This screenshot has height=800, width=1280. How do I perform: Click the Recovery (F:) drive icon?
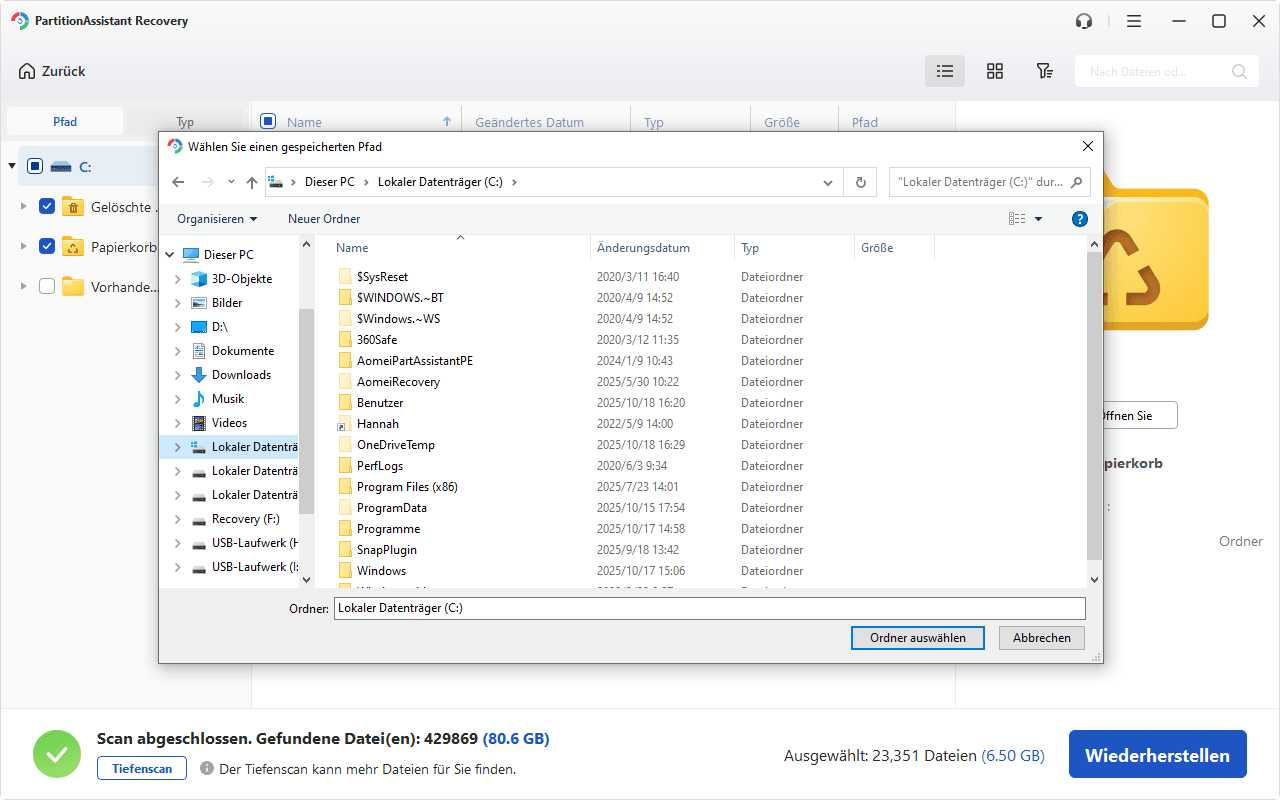199,519
